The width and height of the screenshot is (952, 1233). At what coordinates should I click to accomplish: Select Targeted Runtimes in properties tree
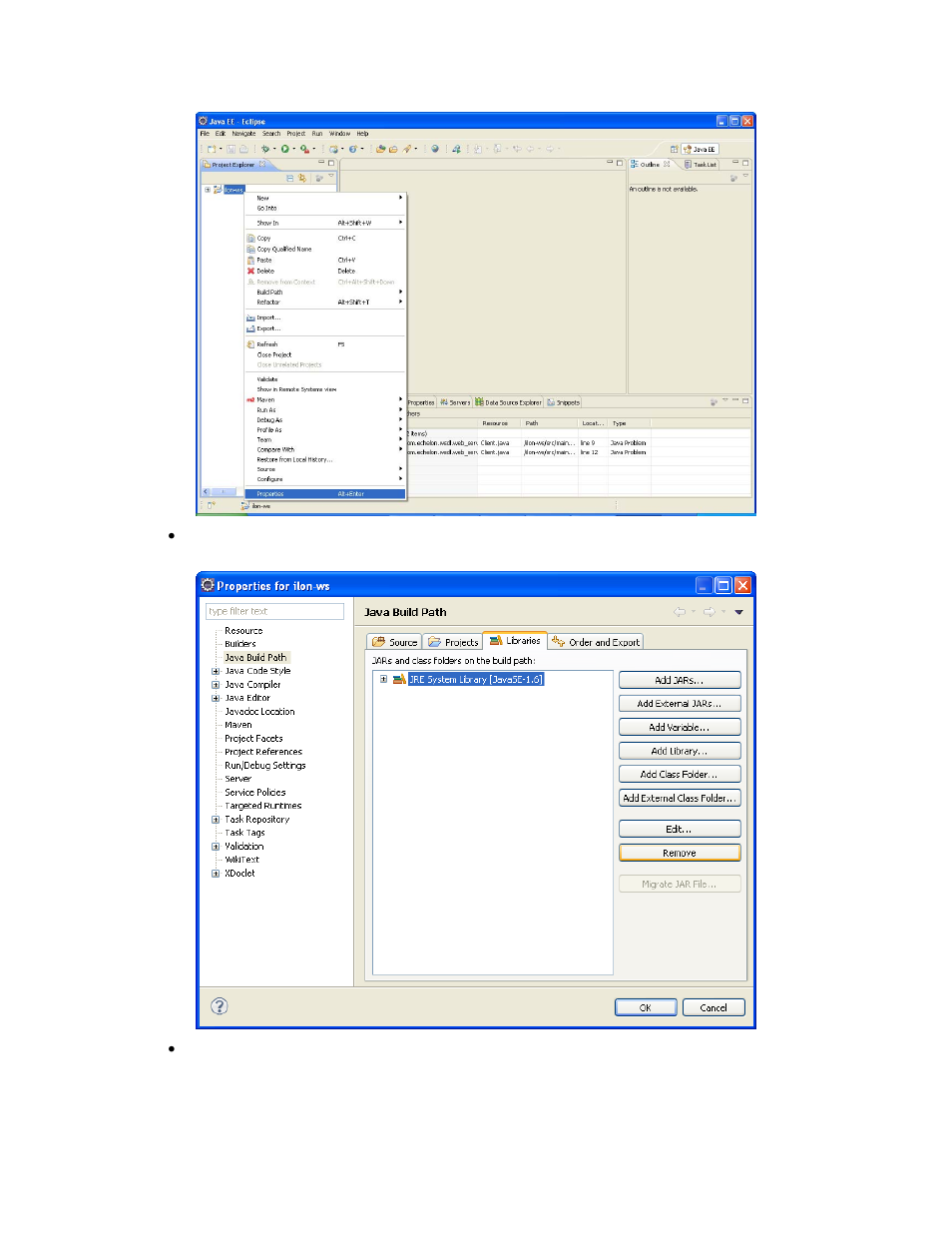pyautogui.click(x=262, y=806)
